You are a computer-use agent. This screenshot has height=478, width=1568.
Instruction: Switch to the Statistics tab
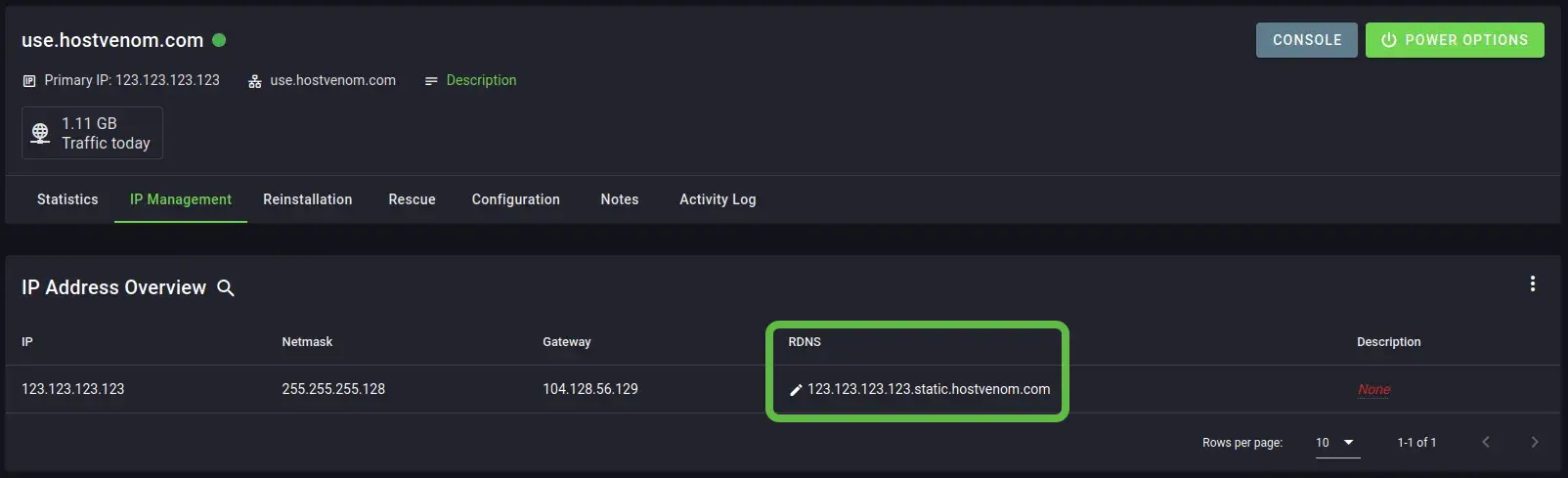pos(67,199)
